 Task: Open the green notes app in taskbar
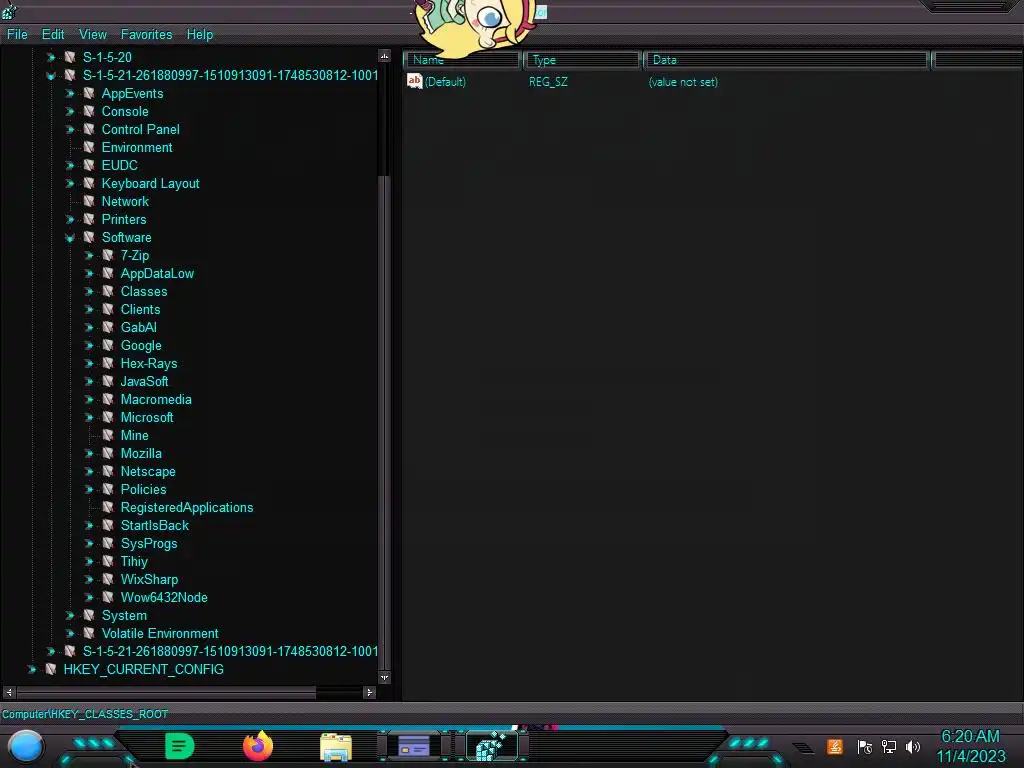coord(179,746)
